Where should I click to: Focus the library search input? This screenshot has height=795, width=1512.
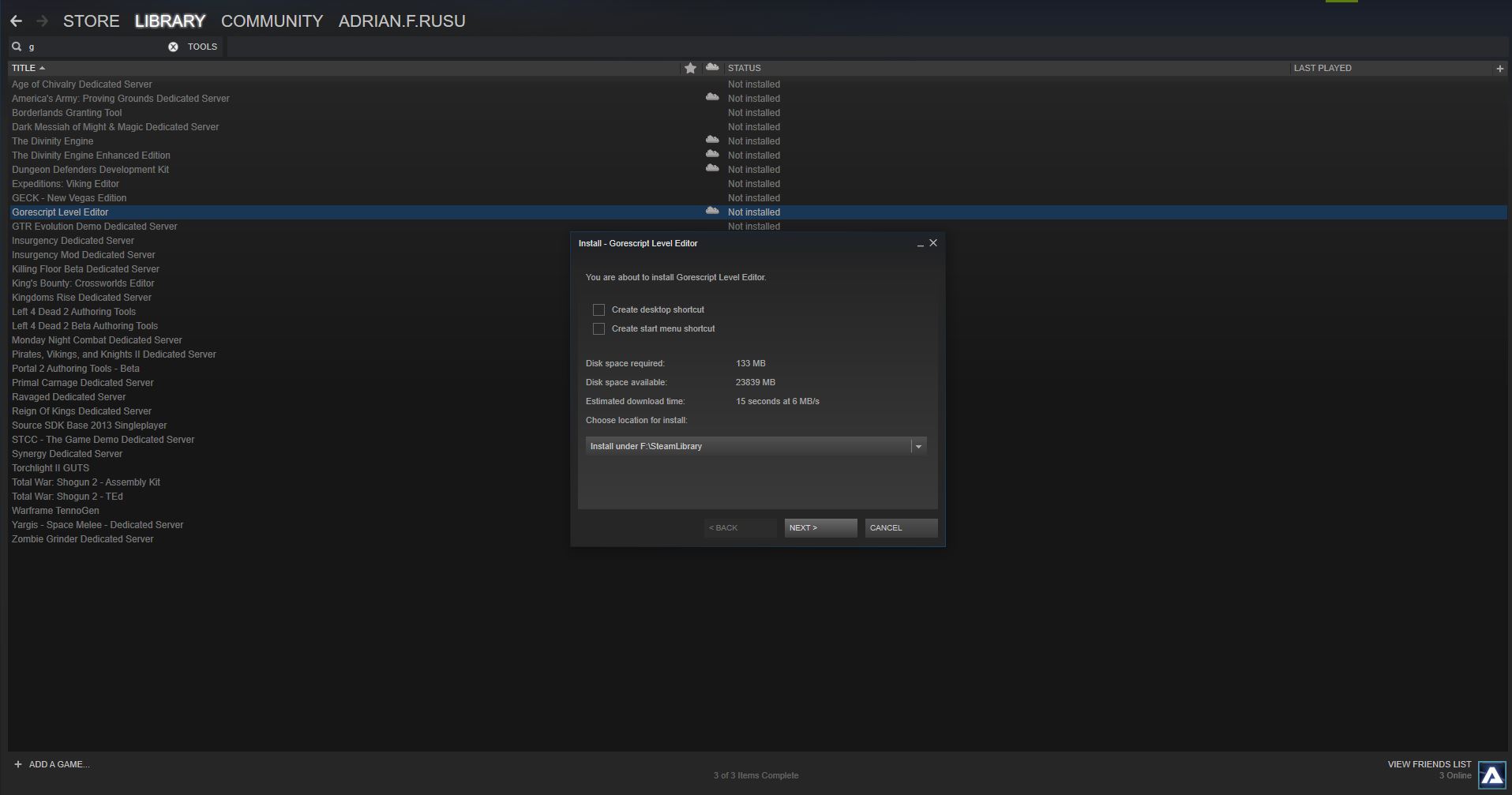tap(95, 47)
